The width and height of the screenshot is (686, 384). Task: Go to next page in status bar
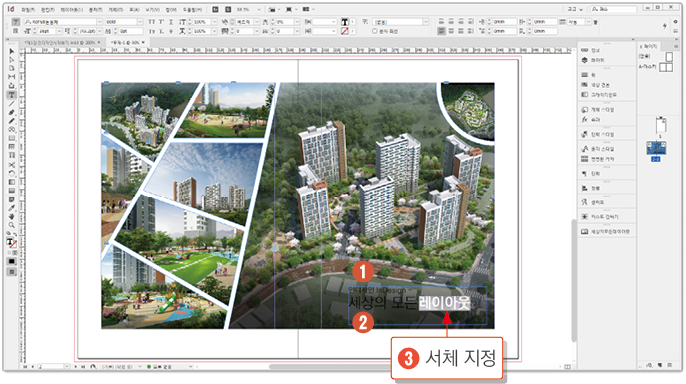click(76, 367)
